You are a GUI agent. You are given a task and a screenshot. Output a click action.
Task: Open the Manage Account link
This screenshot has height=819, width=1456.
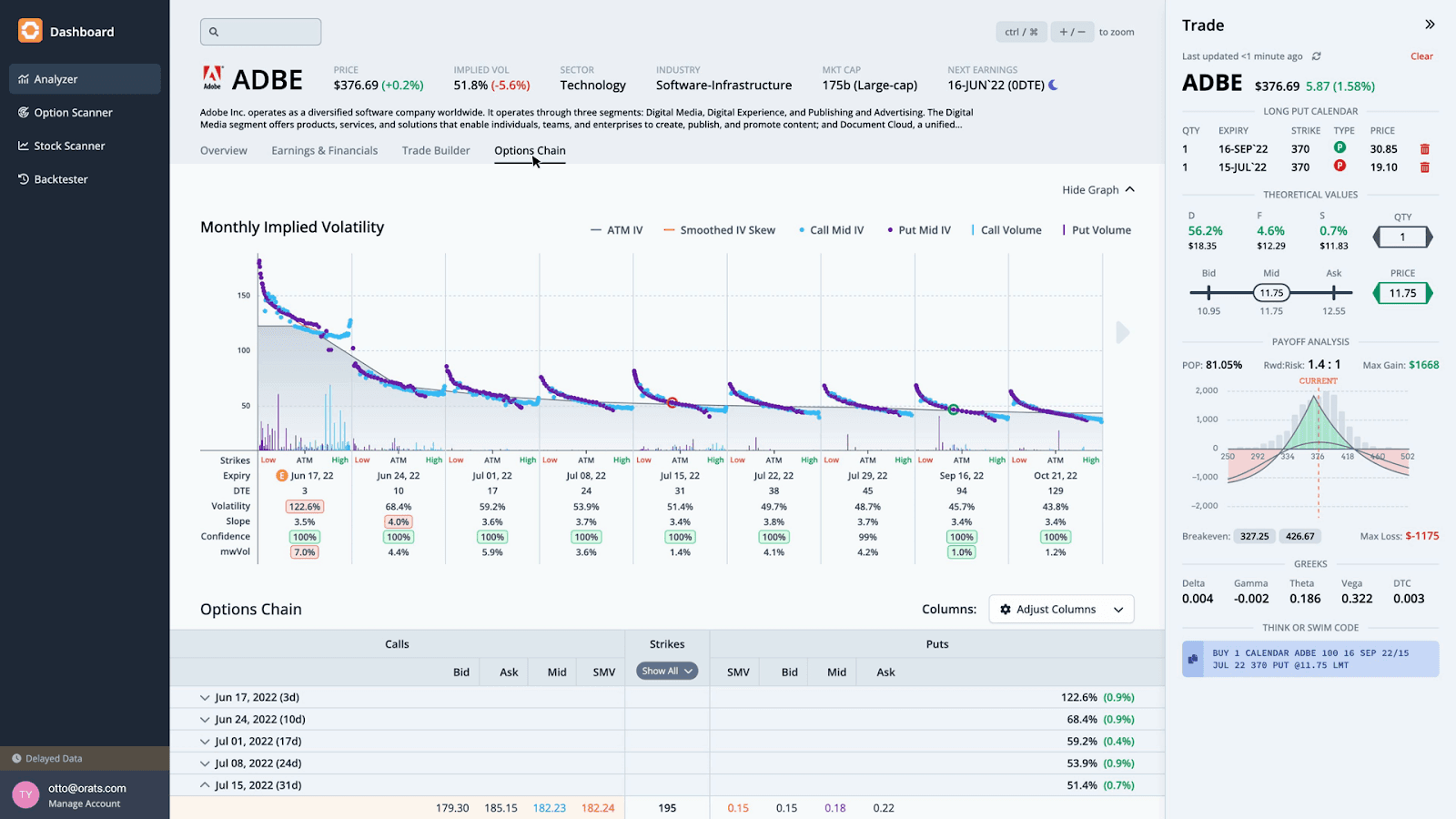(85, 804)
